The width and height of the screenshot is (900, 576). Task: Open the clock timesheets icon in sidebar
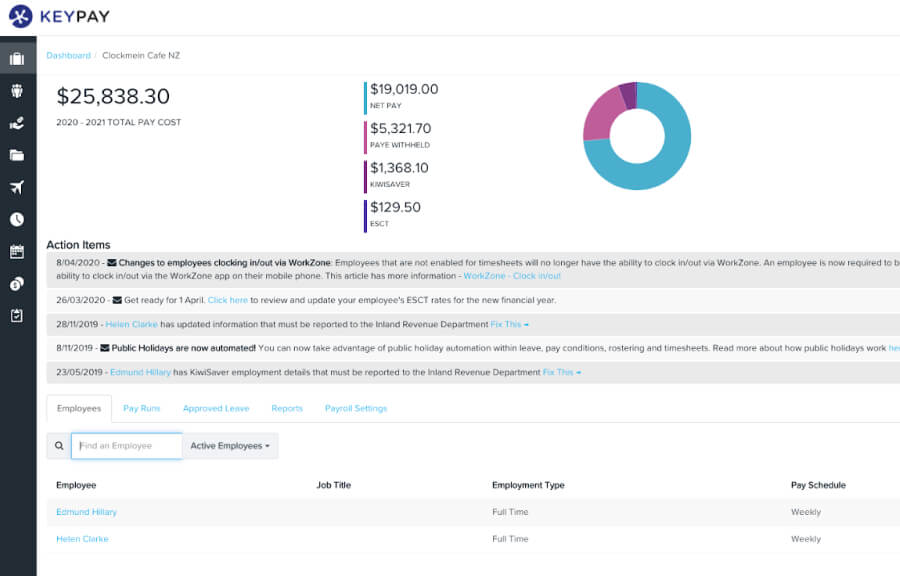tap(17, 219)
